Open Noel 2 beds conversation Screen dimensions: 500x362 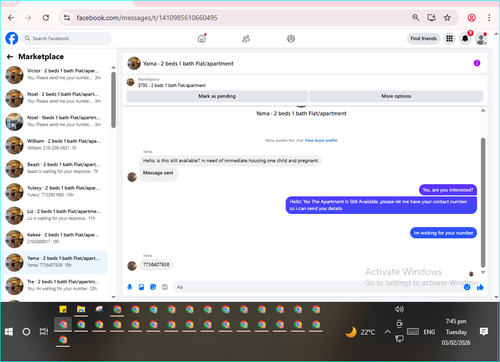tap(55, 98)
